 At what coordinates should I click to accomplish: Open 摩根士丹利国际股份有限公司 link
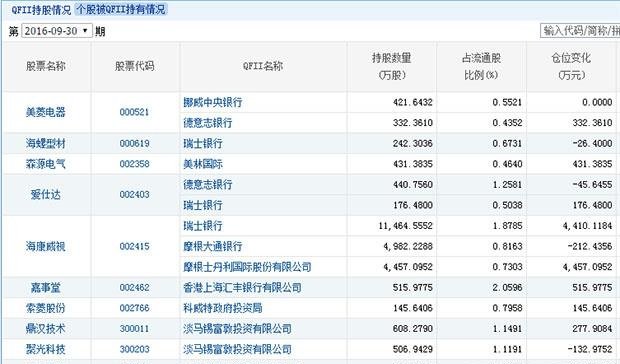point(247,267)
